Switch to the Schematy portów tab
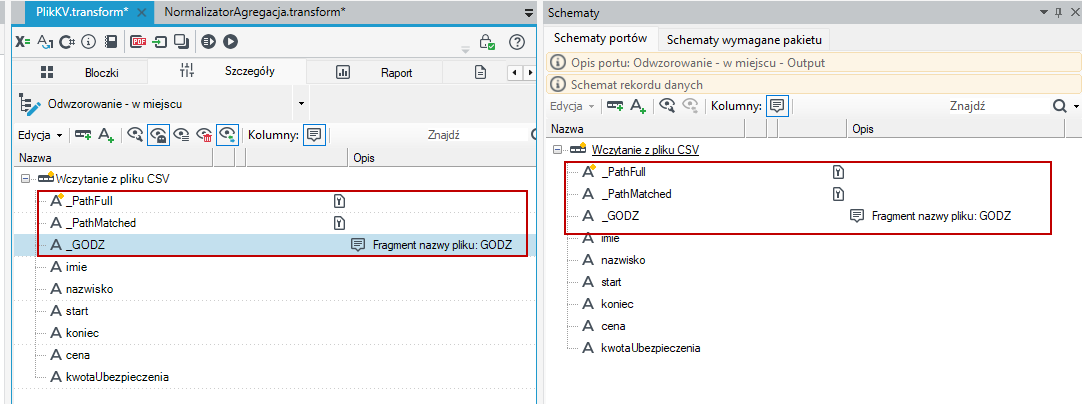The image size is (1082, 404). point(600,39)
